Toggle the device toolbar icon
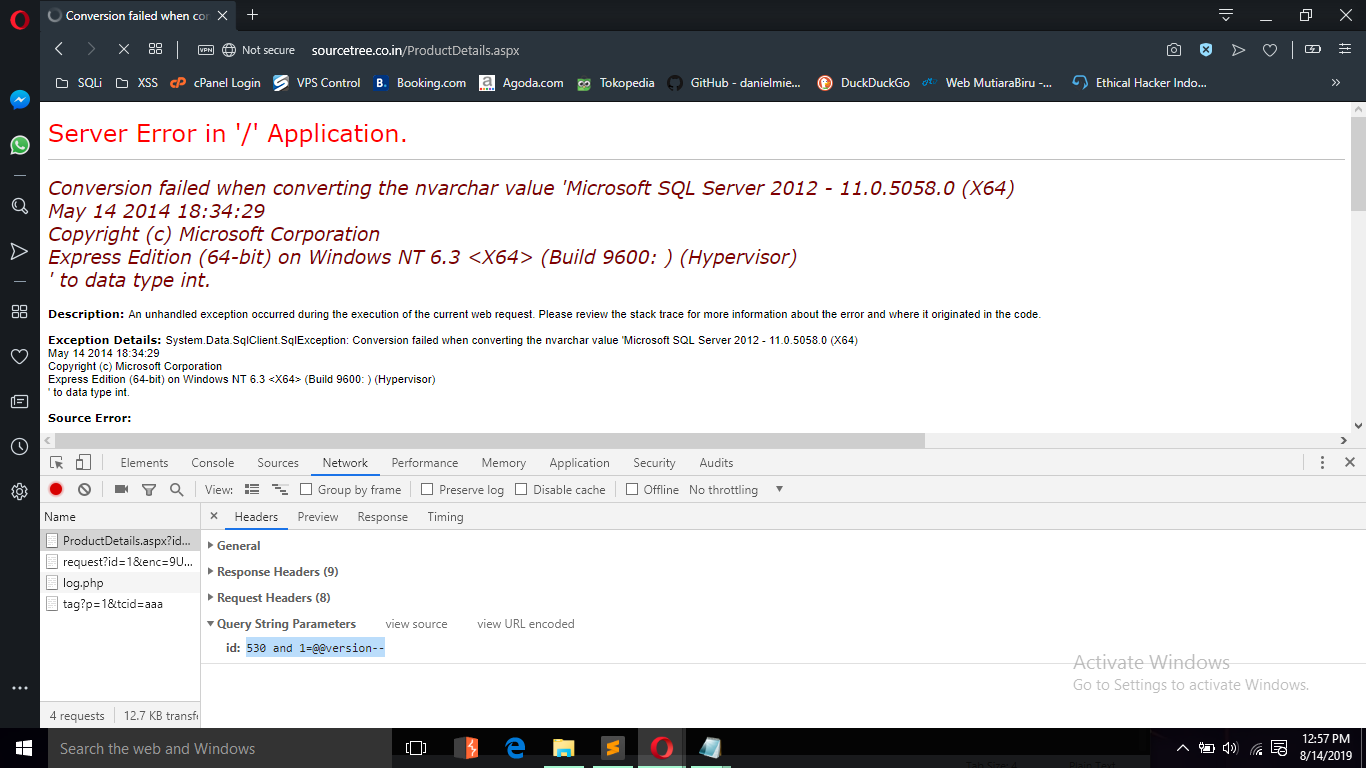 click(83, 463)
